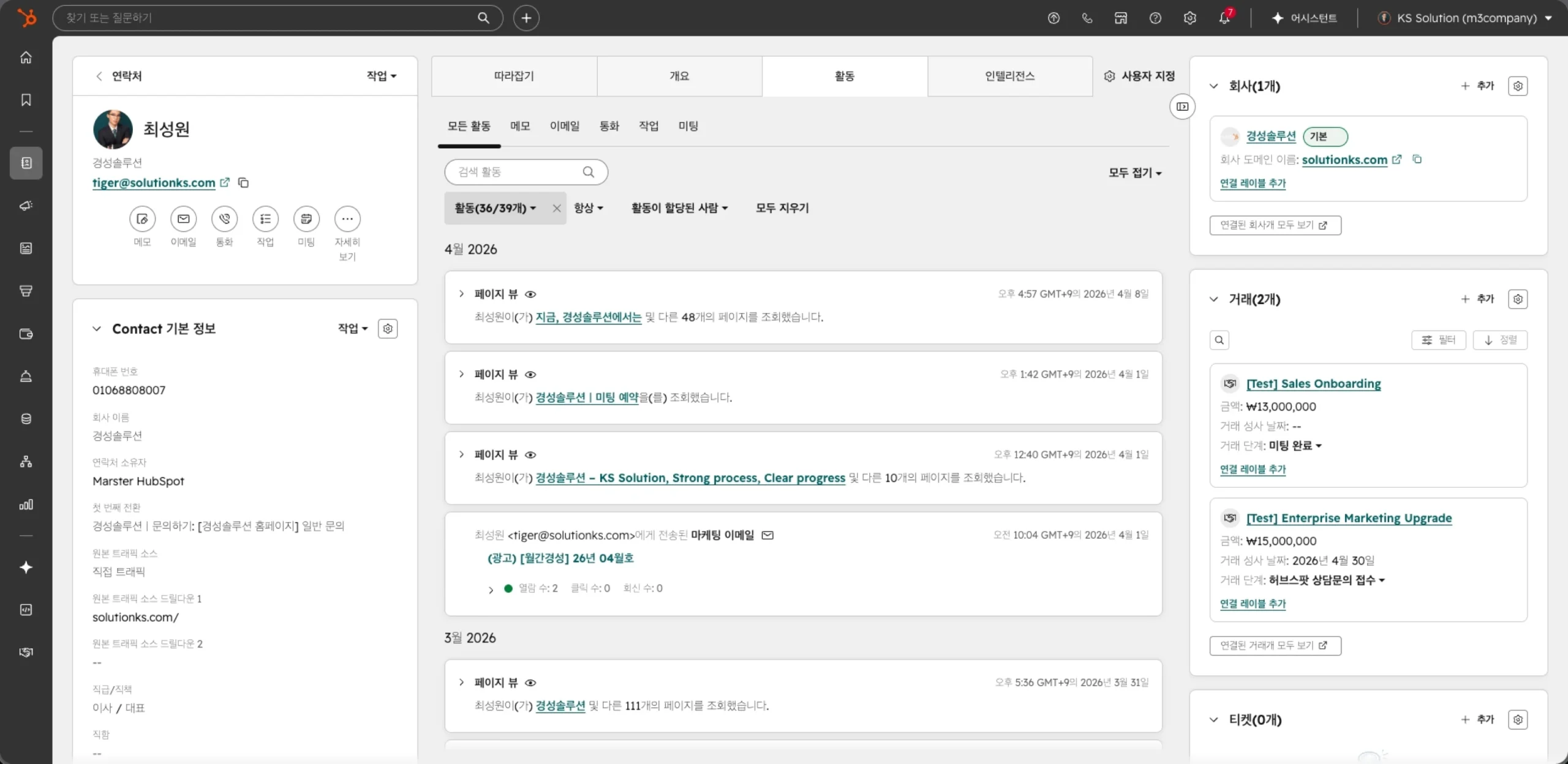Change deal stage 미팅 완료 dropdown

pyautogui.click(x=1295, y=446)
